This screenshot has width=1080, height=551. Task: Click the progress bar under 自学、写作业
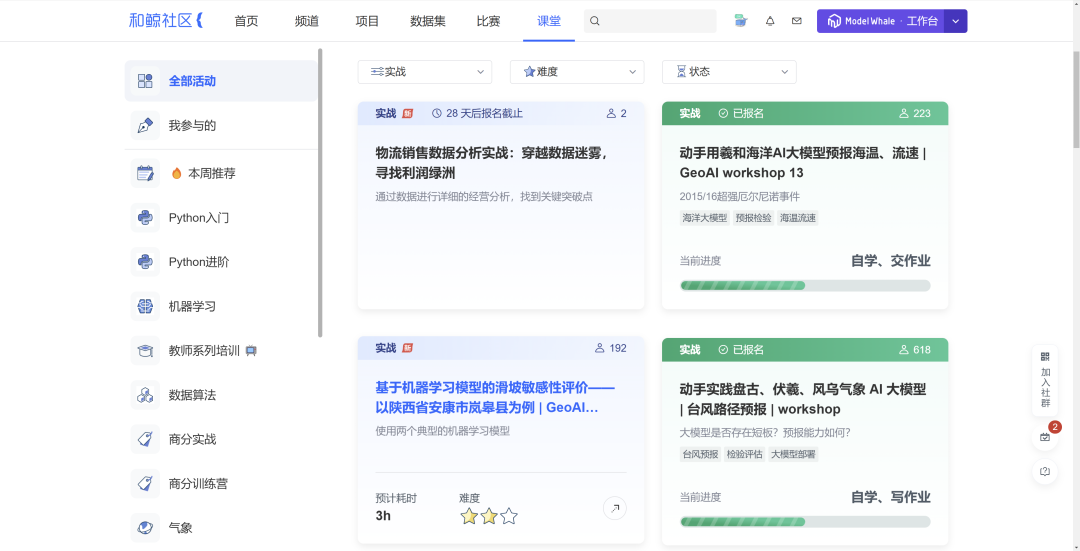coord(805,521)
